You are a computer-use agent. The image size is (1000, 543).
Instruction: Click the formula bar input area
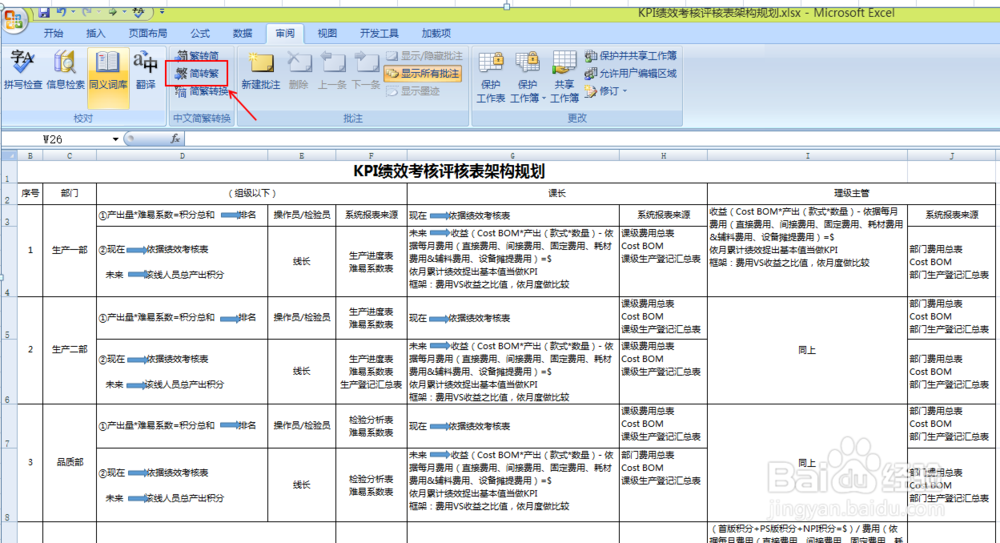tap(592, 138)
